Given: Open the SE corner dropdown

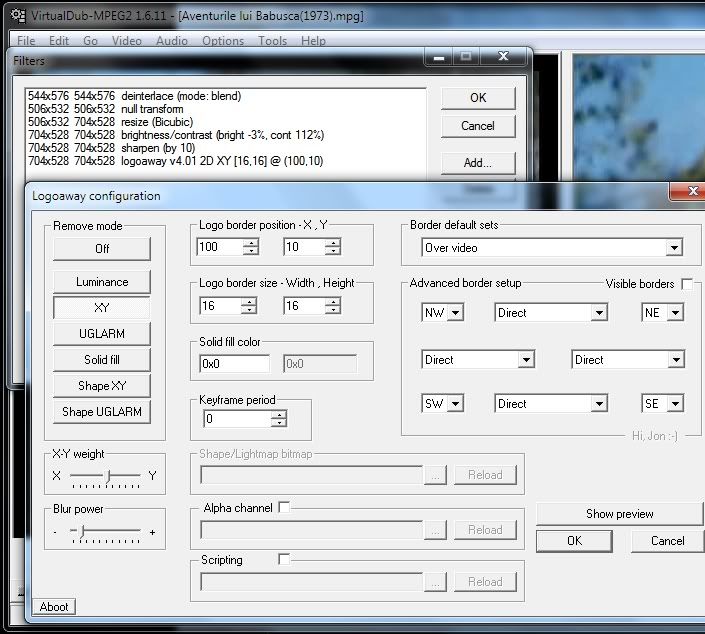Looking at the screenshot, I should coord(675,404).
